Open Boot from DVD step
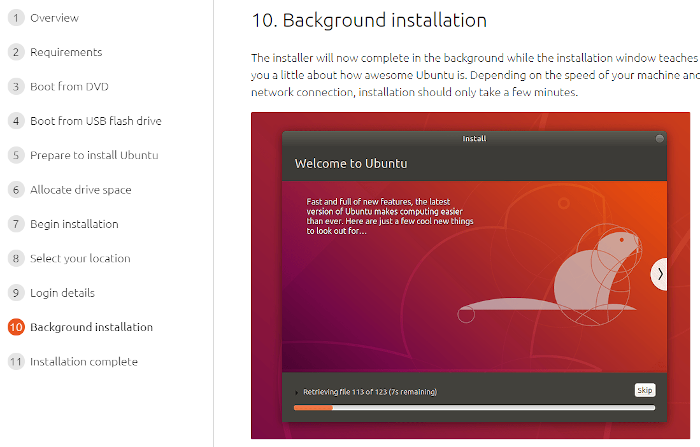This screenshot has width=700, height=447. point(69,87)
